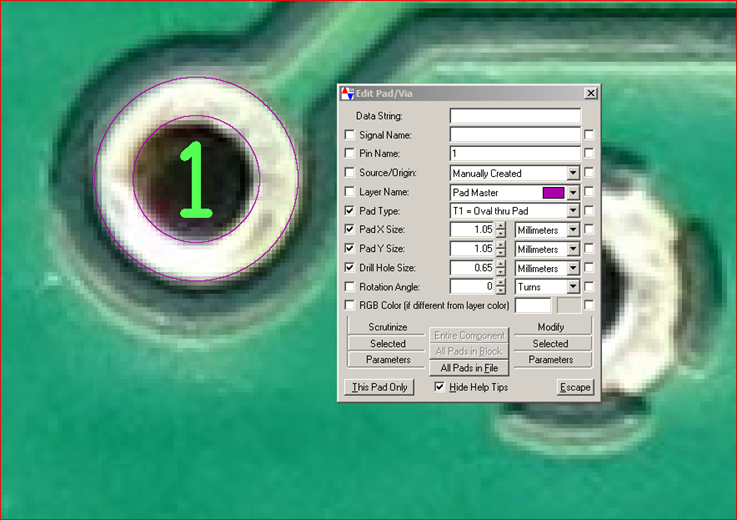Enable the Signal Name checkbox
The width and height of the screenshot is (737, 520).
coord(349,135)
